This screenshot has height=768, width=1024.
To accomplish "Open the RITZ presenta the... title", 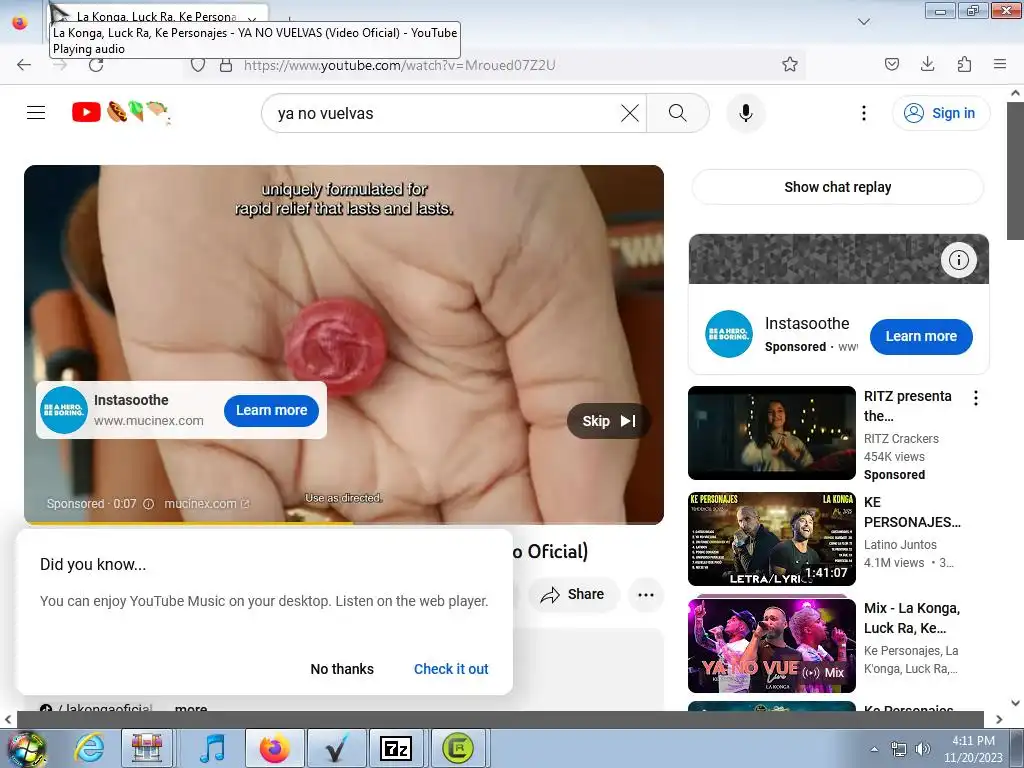I will pos(908,406).
